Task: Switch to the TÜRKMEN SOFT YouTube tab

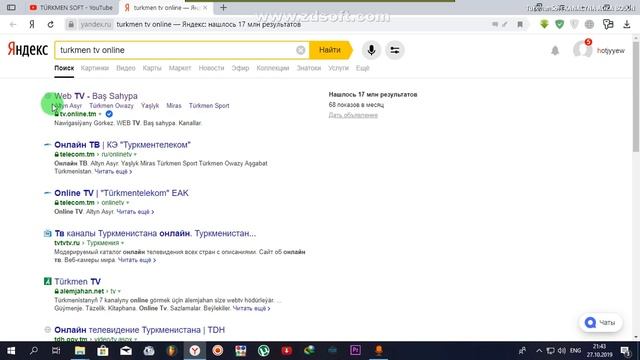Action: coord(71,7)
